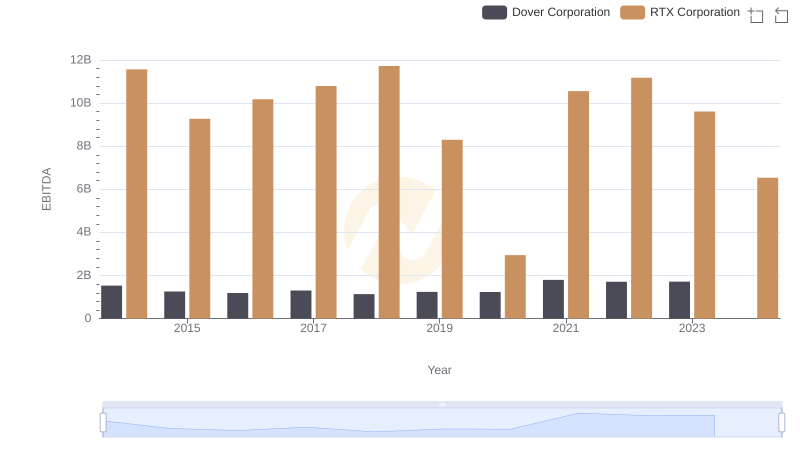Click the '6B' y-axis label
The image size is (800, 461).
84,189
